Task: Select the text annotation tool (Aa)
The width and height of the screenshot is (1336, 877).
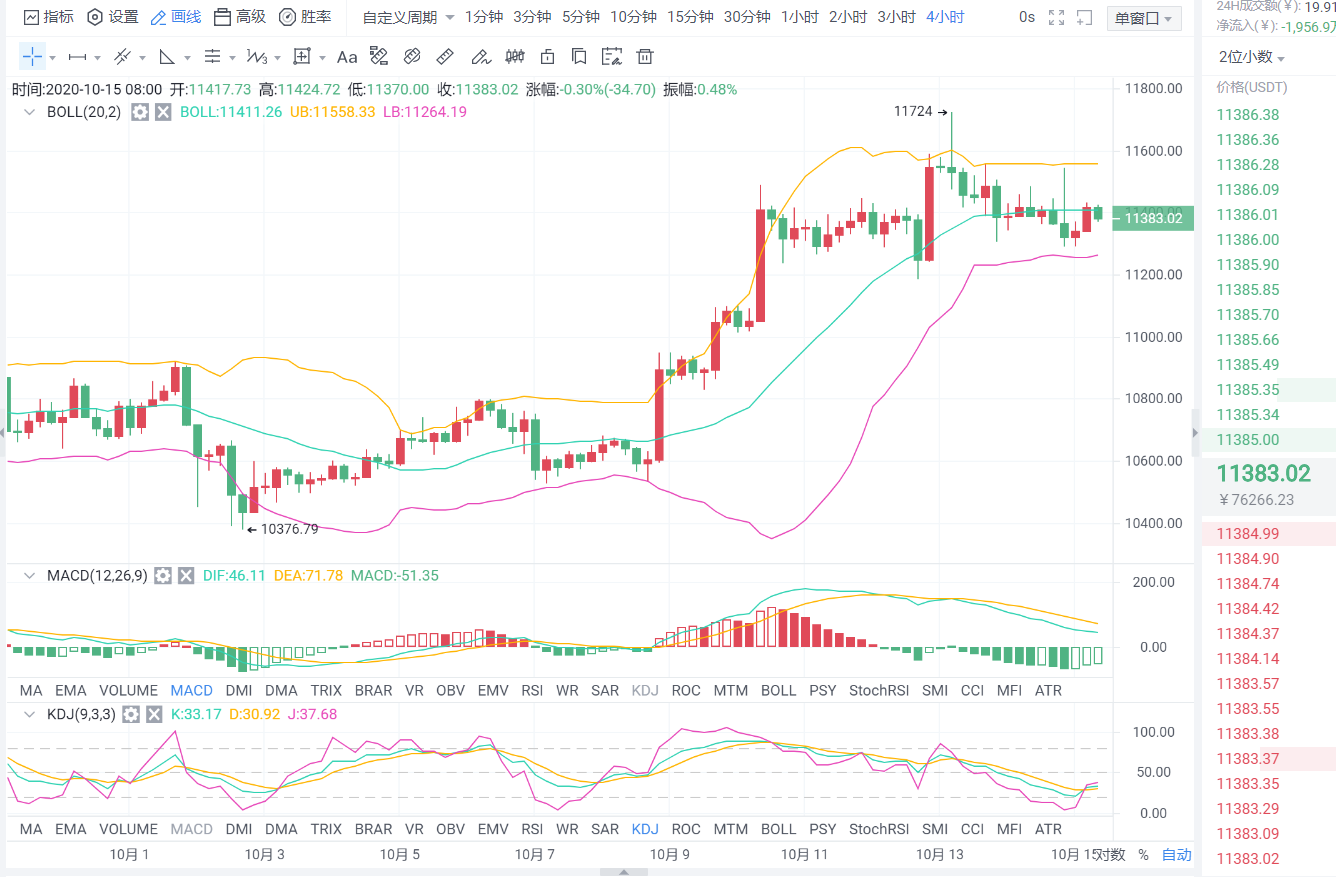Action: pyautogui.click(x=347, y=57)
